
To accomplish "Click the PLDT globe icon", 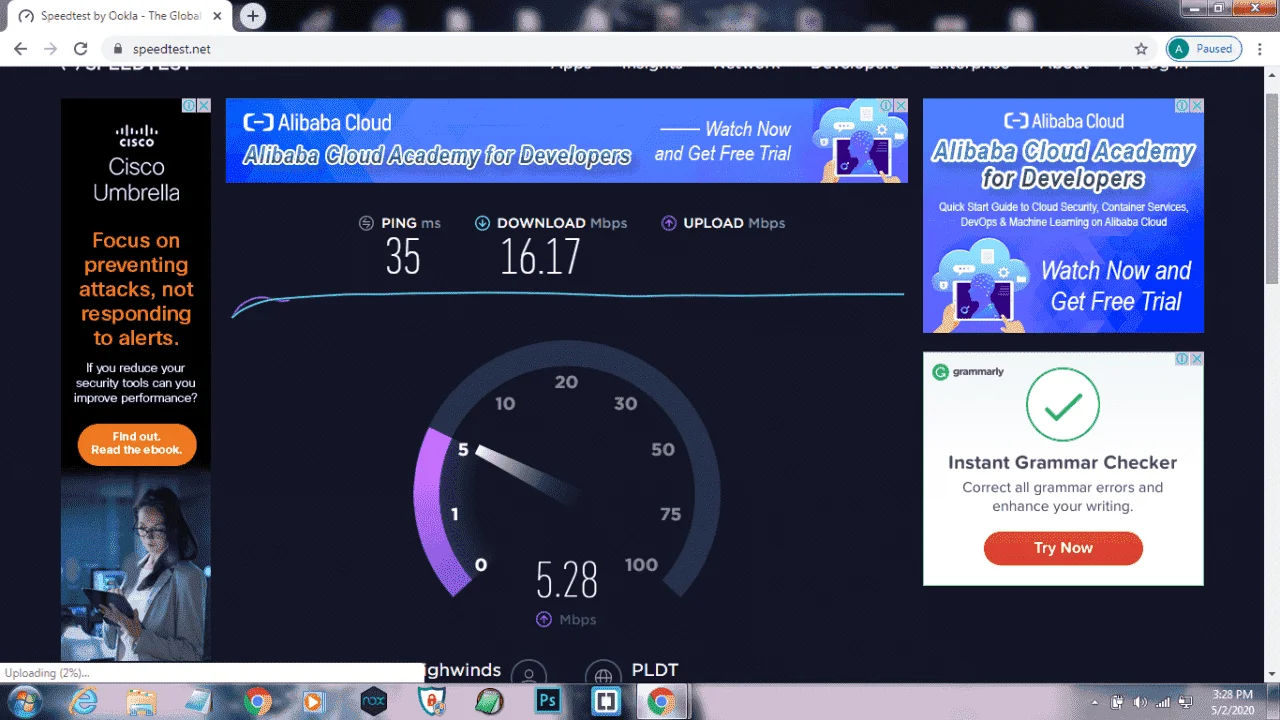I will (x=603, y=676).
